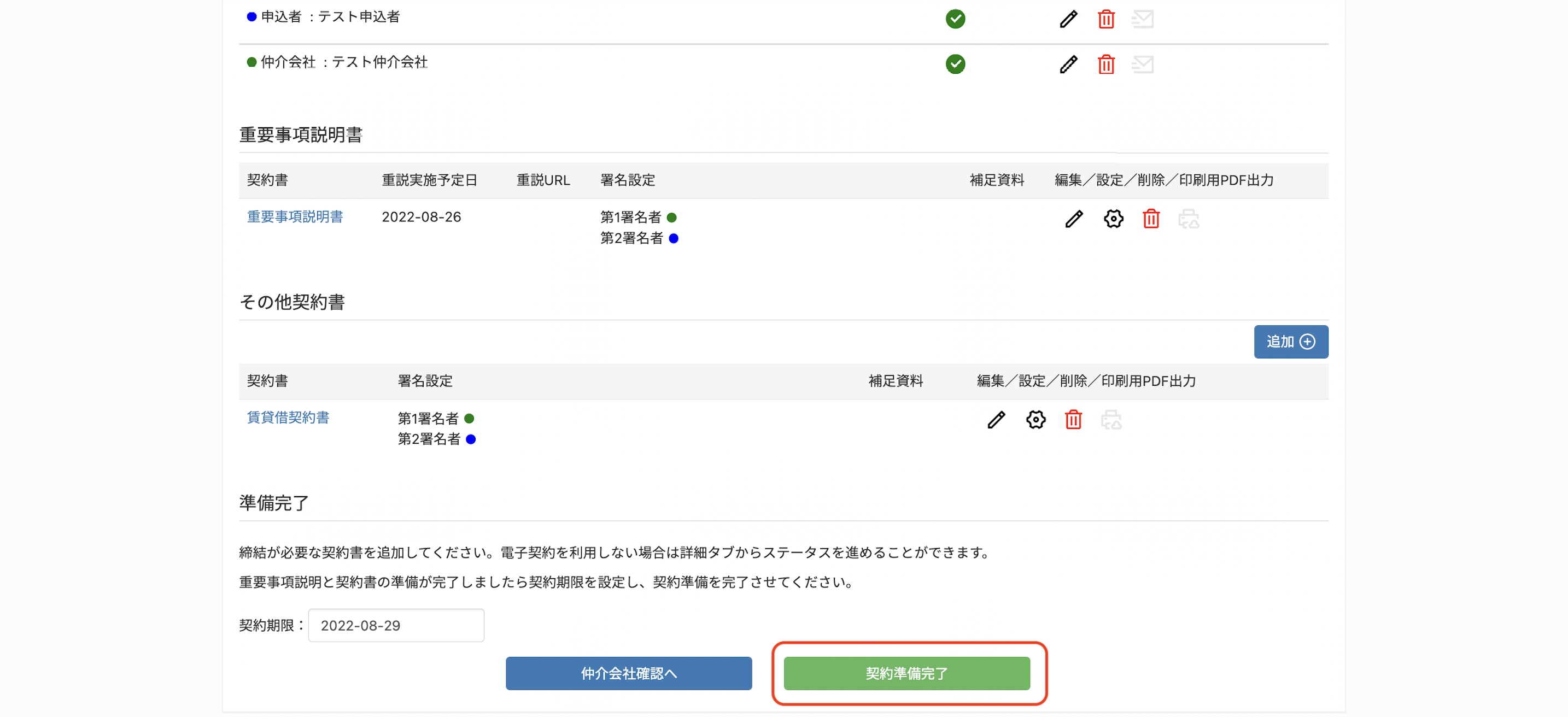Click the green 契約準備完了 button

tap(906, 673)
